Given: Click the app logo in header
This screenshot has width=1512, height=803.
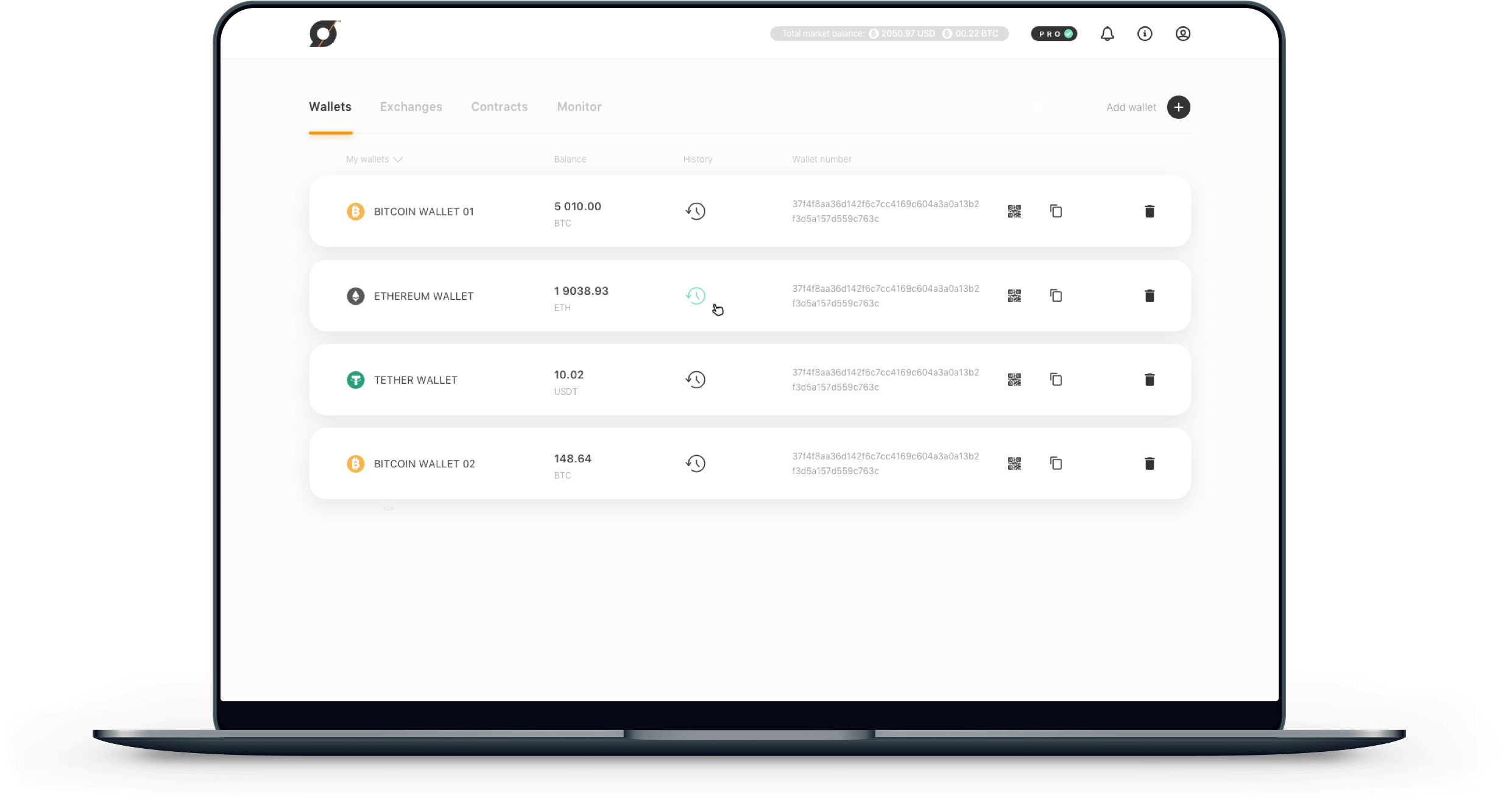Looking at the screenshot, I should click(325, 34).
